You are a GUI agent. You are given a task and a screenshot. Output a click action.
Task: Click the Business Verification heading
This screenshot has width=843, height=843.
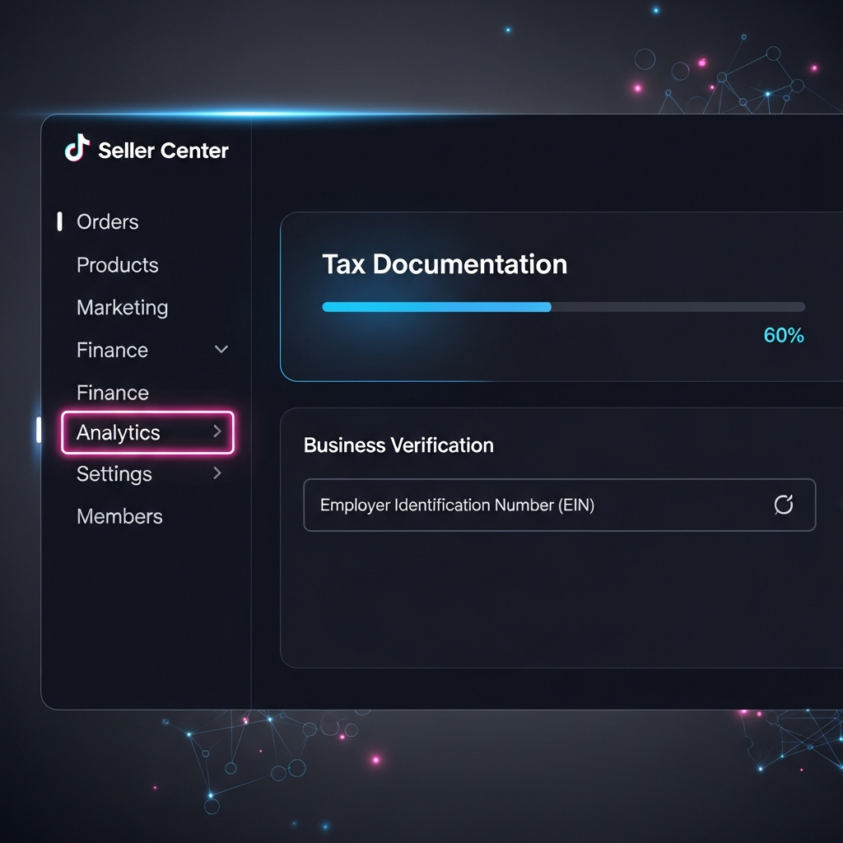[x=398, y=445]
